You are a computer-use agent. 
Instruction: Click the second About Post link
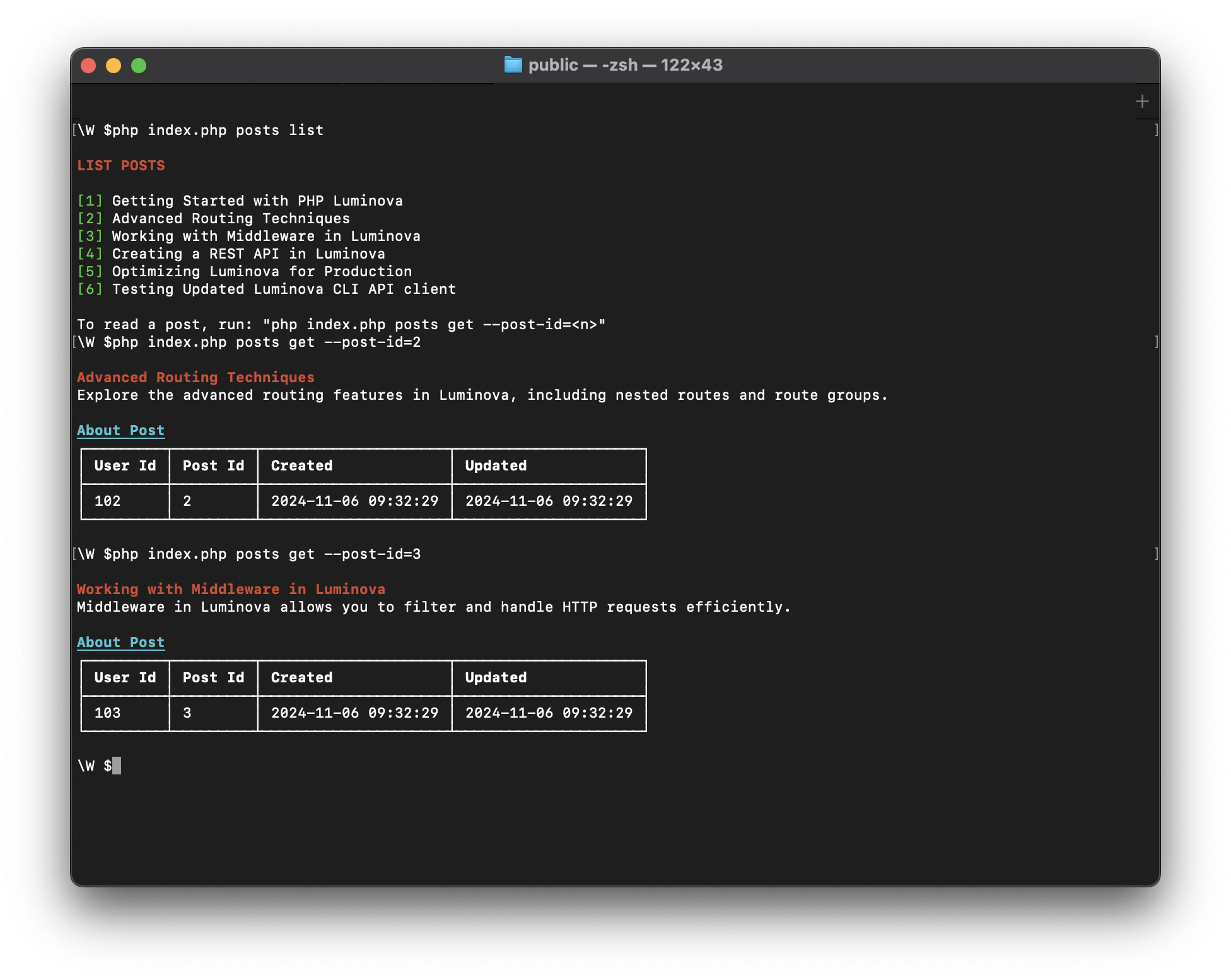click(x=120, y=642)
